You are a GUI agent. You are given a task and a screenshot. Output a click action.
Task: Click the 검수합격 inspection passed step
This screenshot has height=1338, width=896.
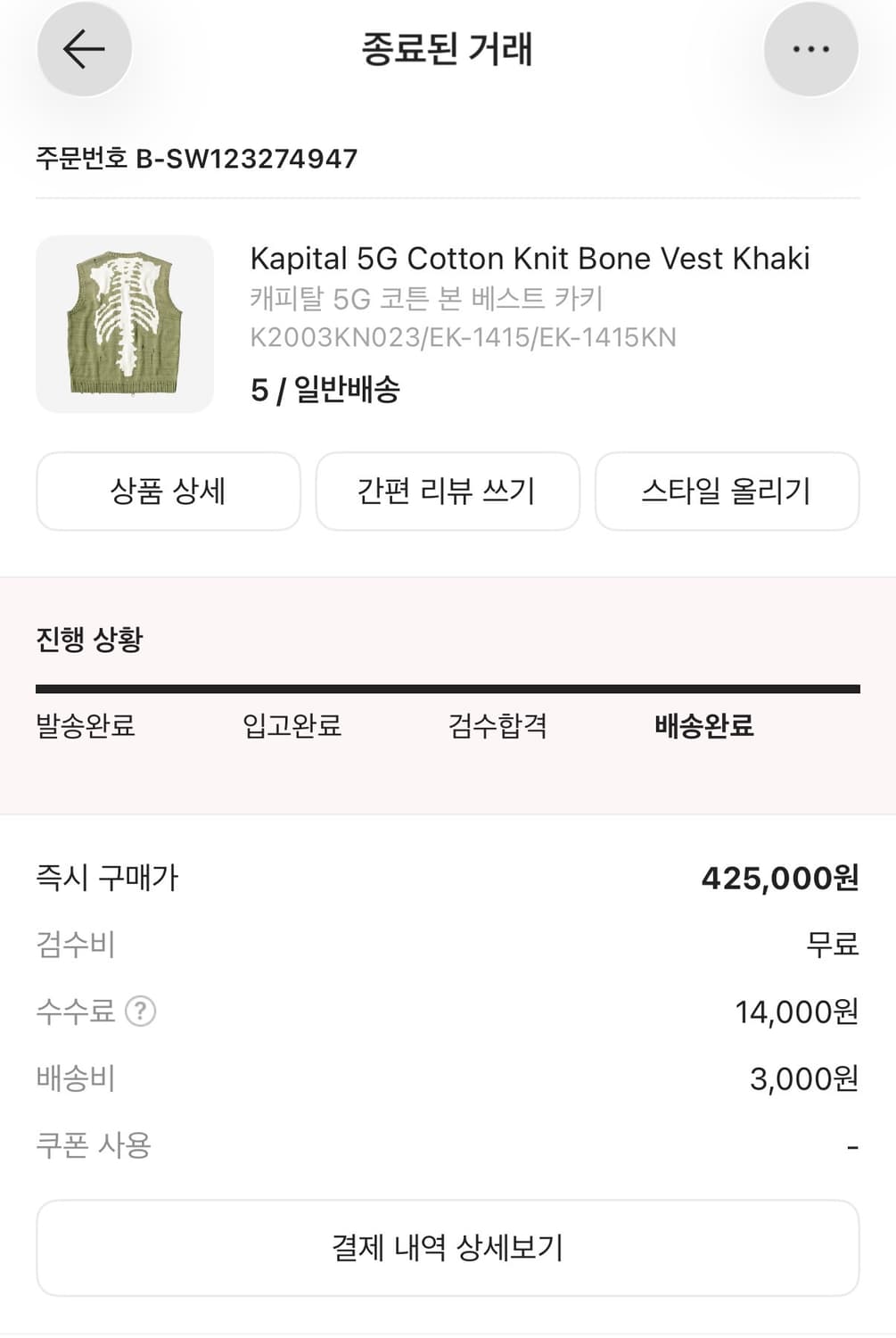[496, 727]
